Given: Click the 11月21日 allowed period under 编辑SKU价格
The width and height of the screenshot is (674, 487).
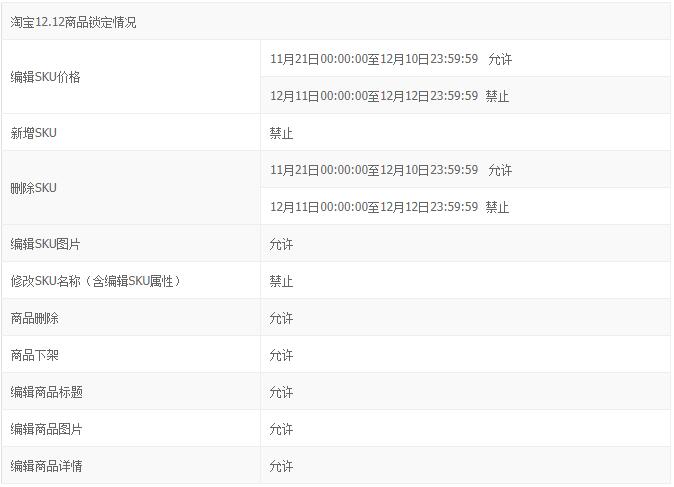Looking at the screenshot, I should pos(391,59).
